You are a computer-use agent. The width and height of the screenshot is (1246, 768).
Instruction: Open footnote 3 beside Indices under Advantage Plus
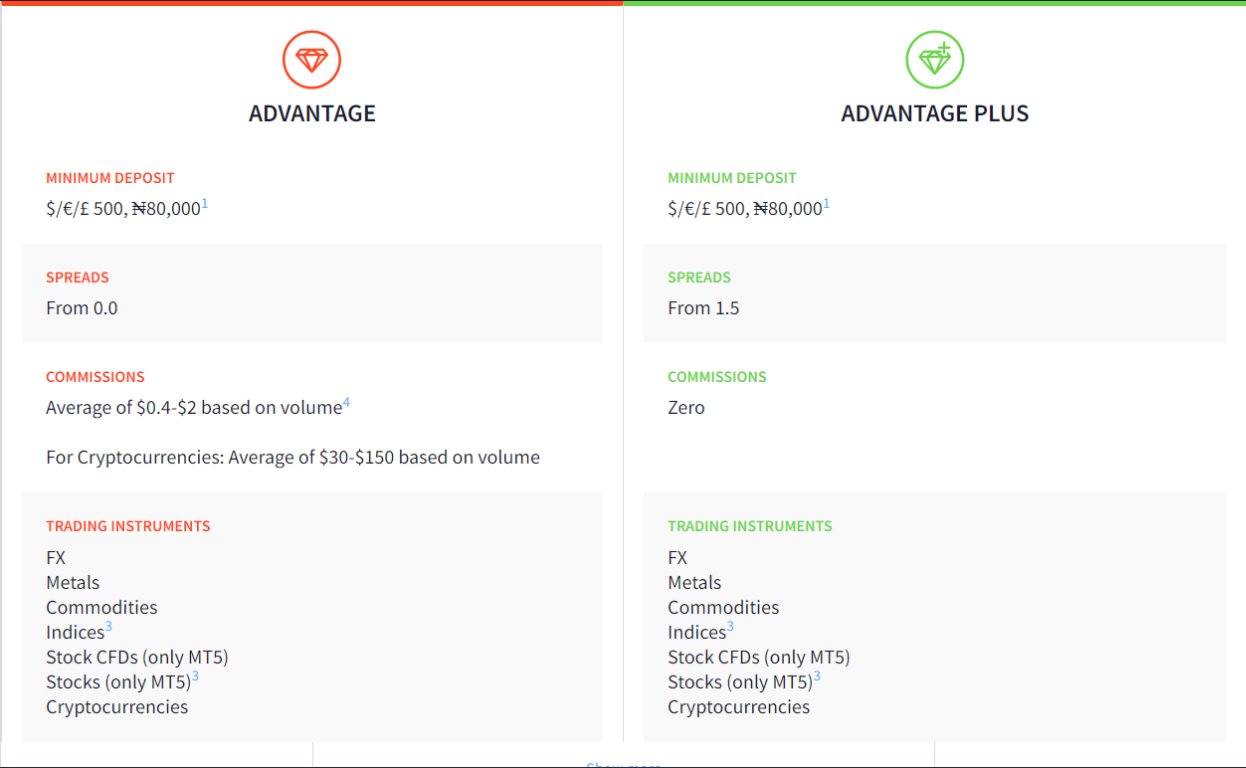click(x=730, y=628)
